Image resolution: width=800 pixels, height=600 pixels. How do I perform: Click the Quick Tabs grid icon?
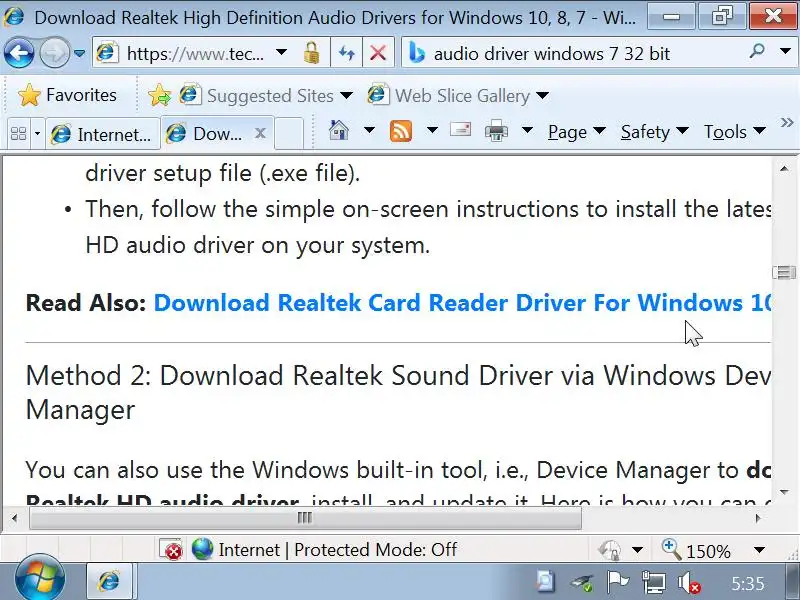point(18,134)
